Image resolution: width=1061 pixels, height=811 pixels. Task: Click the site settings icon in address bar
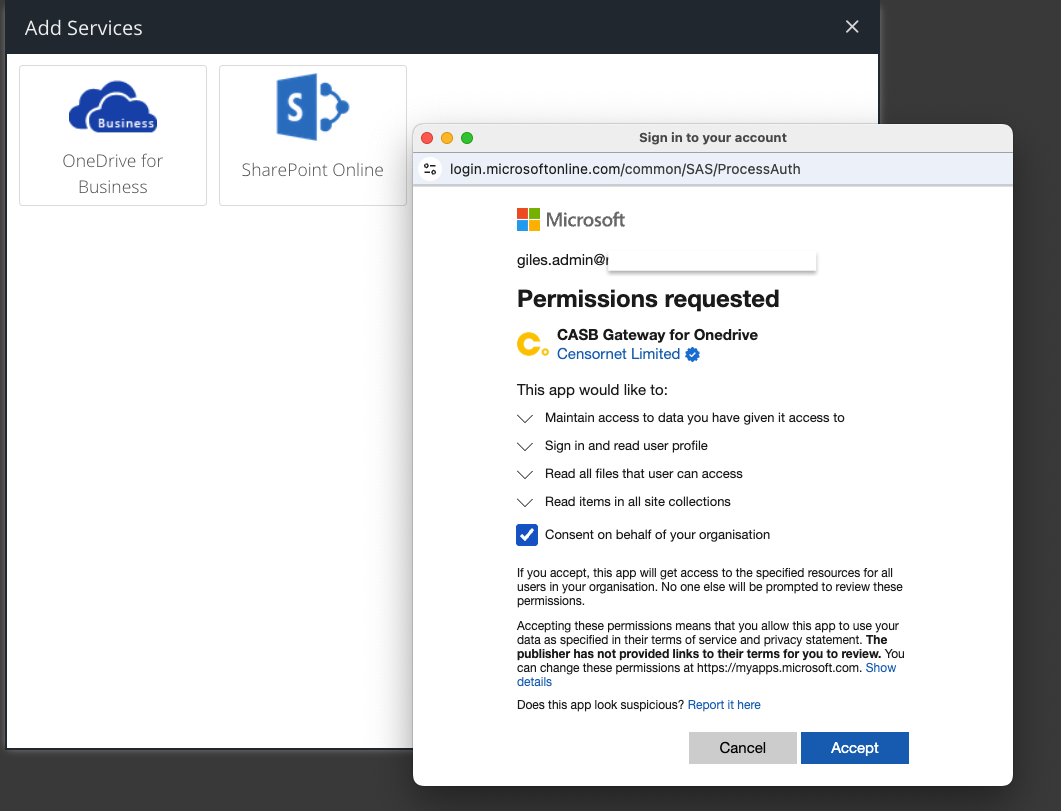tap(430, 169)
